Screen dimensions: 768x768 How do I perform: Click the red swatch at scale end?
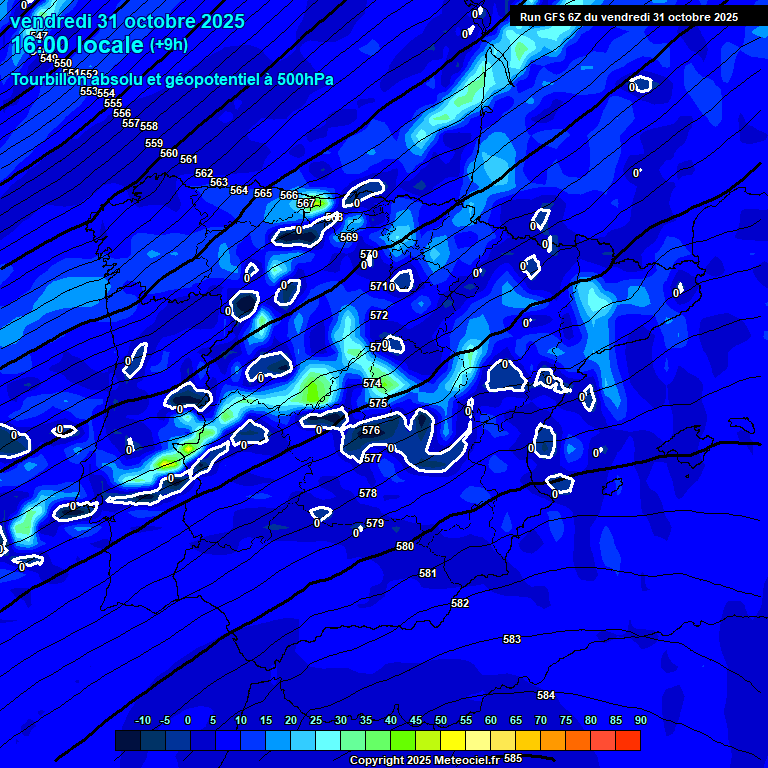coord(628,741)
